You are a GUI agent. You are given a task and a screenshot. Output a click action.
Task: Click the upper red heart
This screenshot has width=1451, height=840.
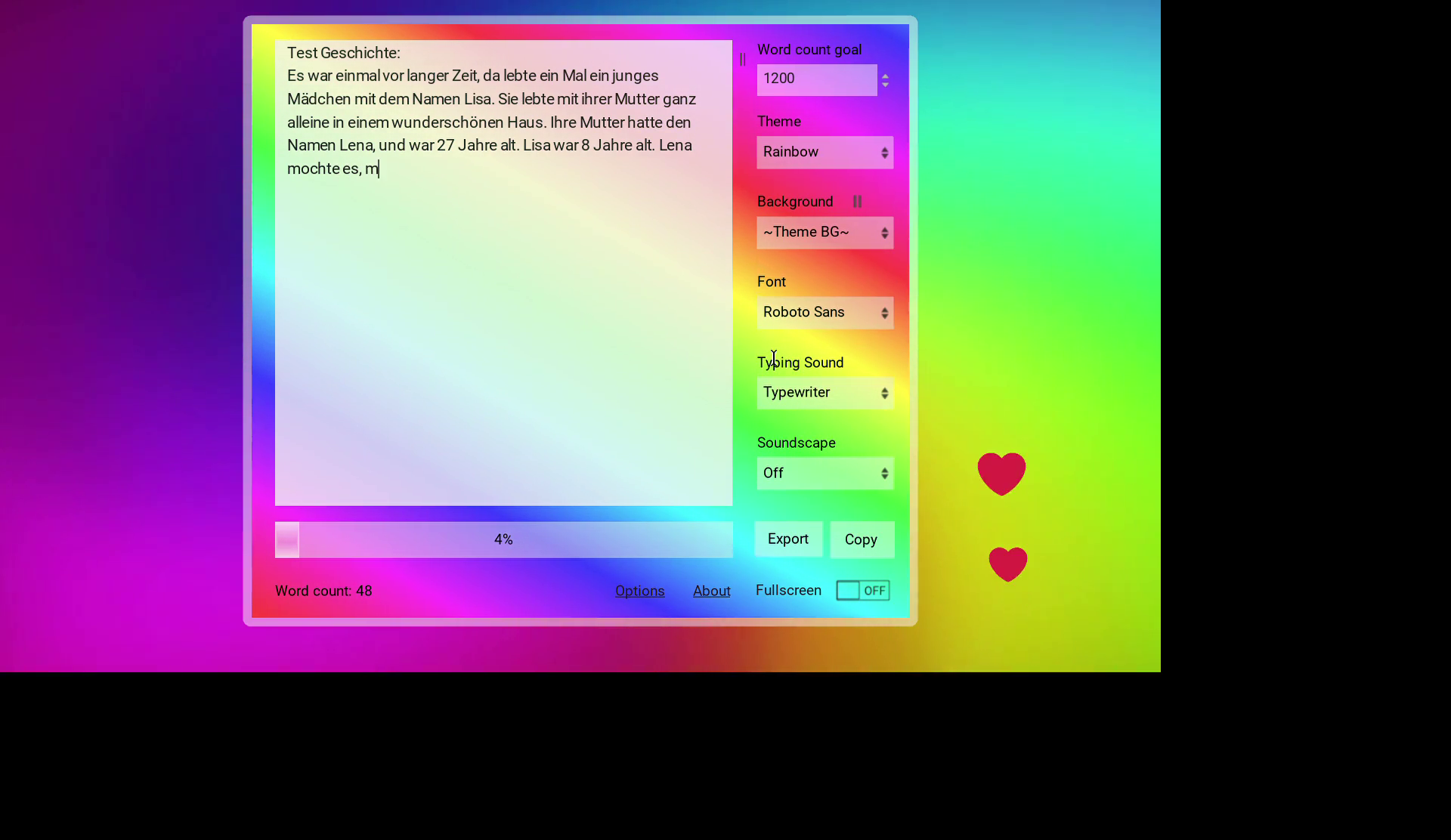tap(1001, 474)
